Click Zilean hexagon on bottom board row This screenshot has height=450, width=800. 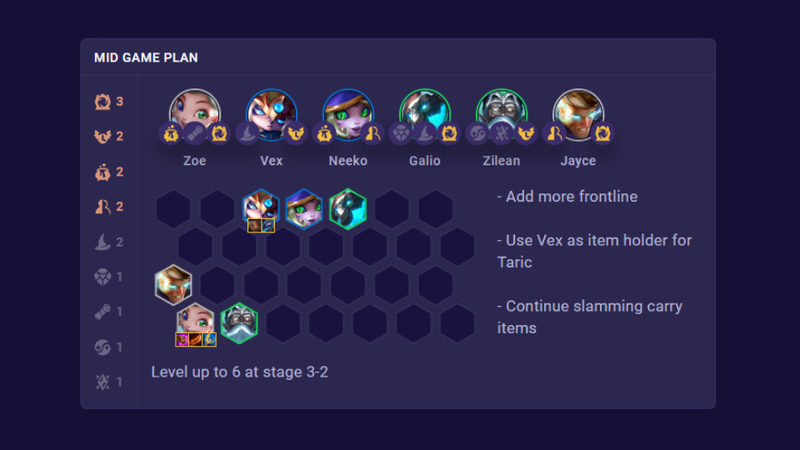(x=239, y=323)
